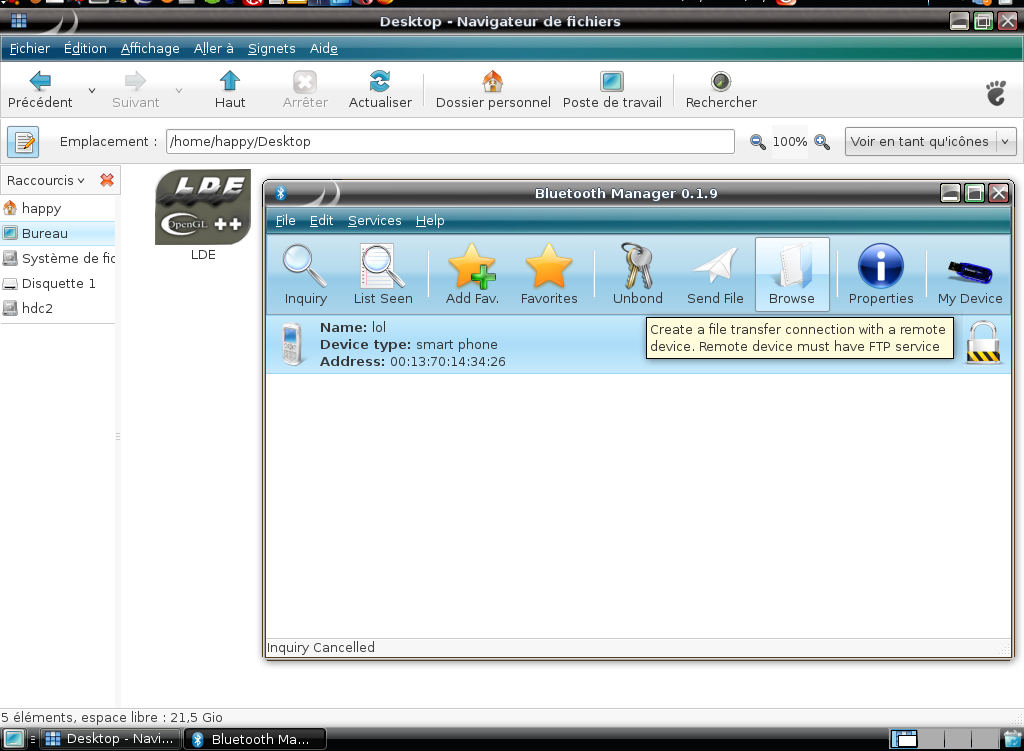Viewport: 1024px width, 751px height.
Task: Select hdc2 drive shortcut
Action: (57, 308)
